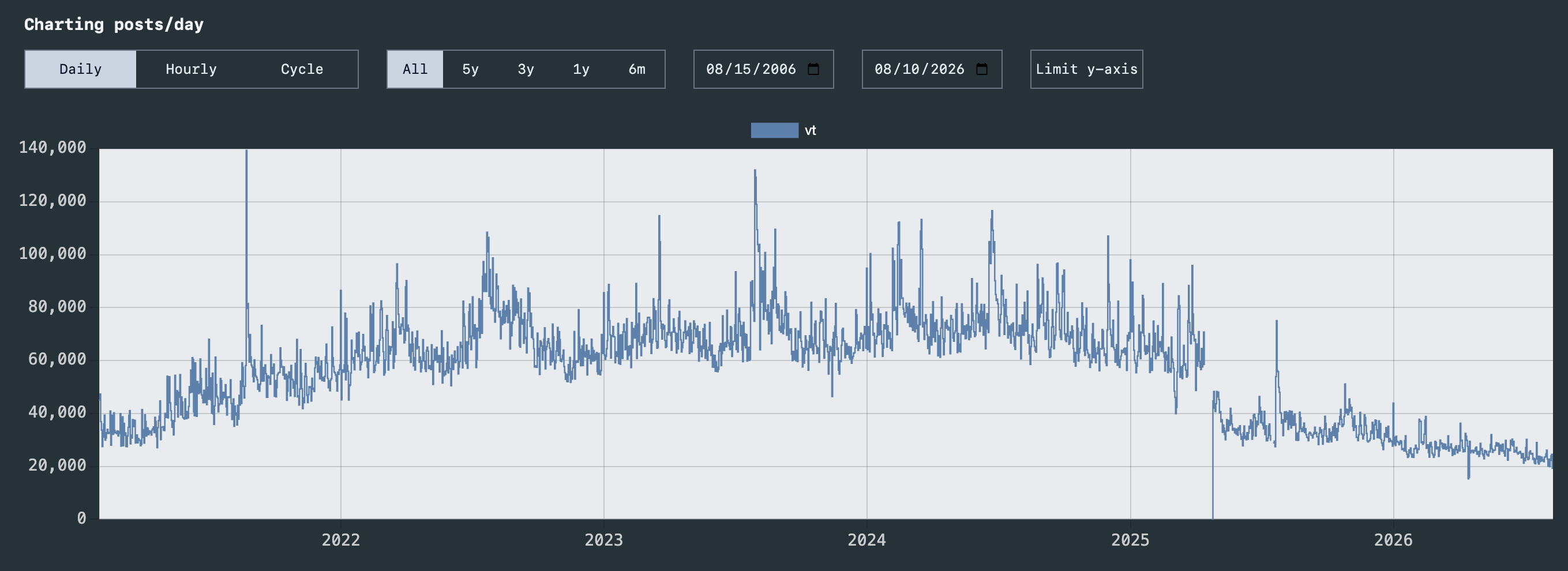Image resolution: width=1568 pixels, height=571 pixels.
Task: Click the Limit y-axis button
Action: point(1086,69)
